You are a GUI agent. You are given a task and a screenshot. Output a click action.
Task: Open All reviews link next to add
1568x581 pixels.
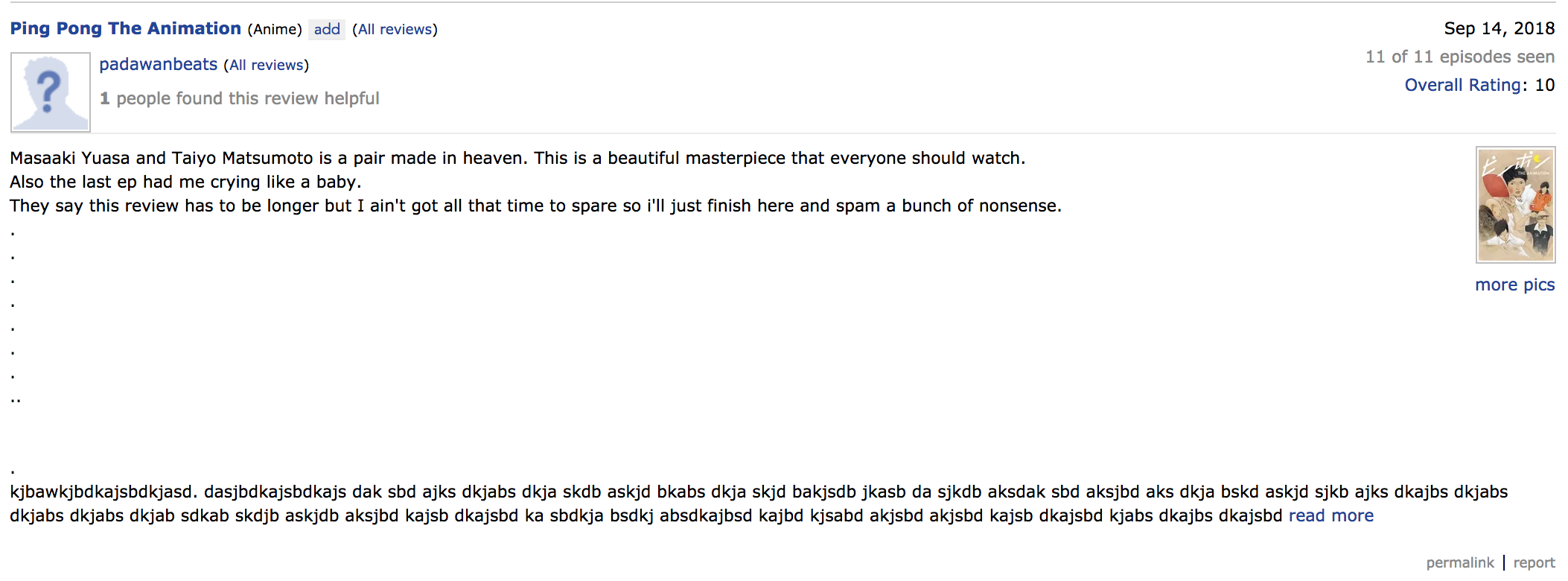pos(395,29)
